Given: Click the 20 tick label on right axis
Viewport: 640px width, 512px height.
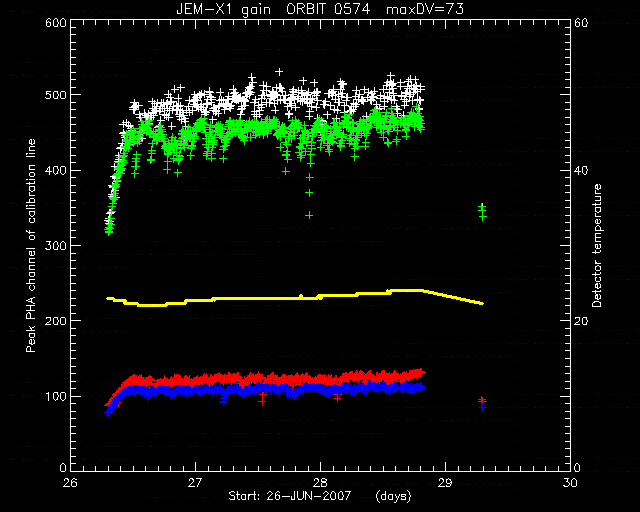Looking at the screenshot, I should (581, 321).
